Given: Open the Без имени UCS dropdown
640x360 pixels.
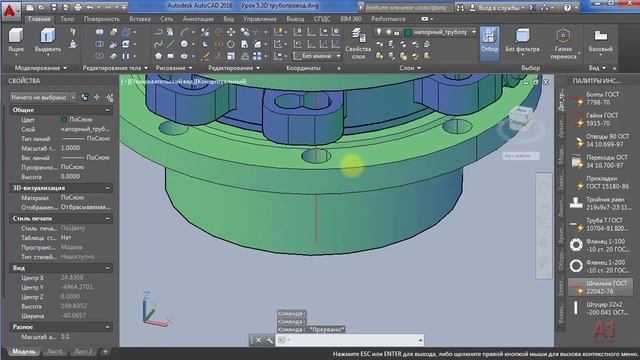Looking at the screenshot, I should [x=317, y=56].
